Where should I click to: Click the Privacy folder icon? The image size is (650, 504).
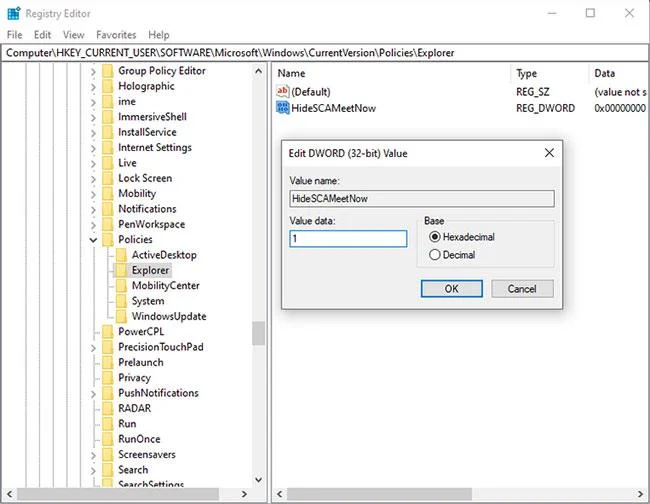pyautogui.click(x=108, y=378)
